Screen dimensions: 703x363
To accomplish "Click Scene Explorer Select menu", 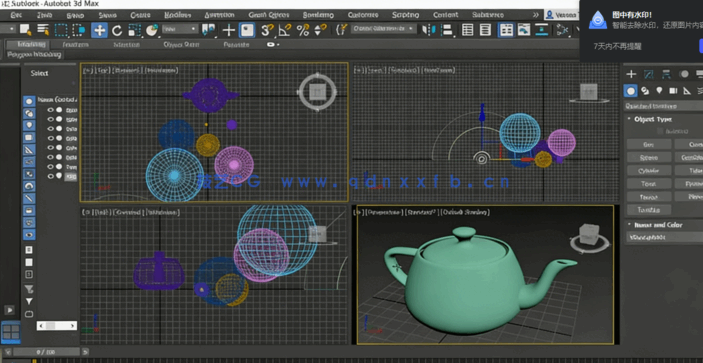I will point(39,73).
